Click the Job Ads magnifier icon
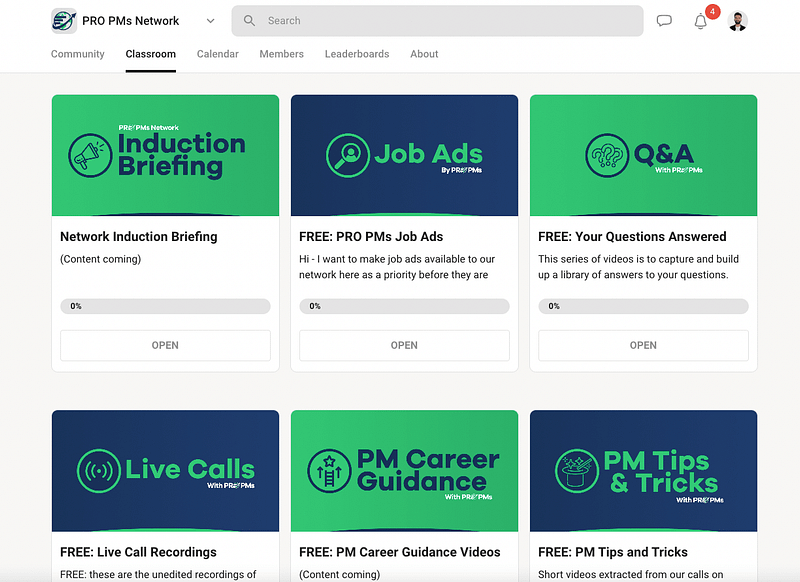This screenshot has width=800, height=582. pyautogui.click(x=348, y=155)
